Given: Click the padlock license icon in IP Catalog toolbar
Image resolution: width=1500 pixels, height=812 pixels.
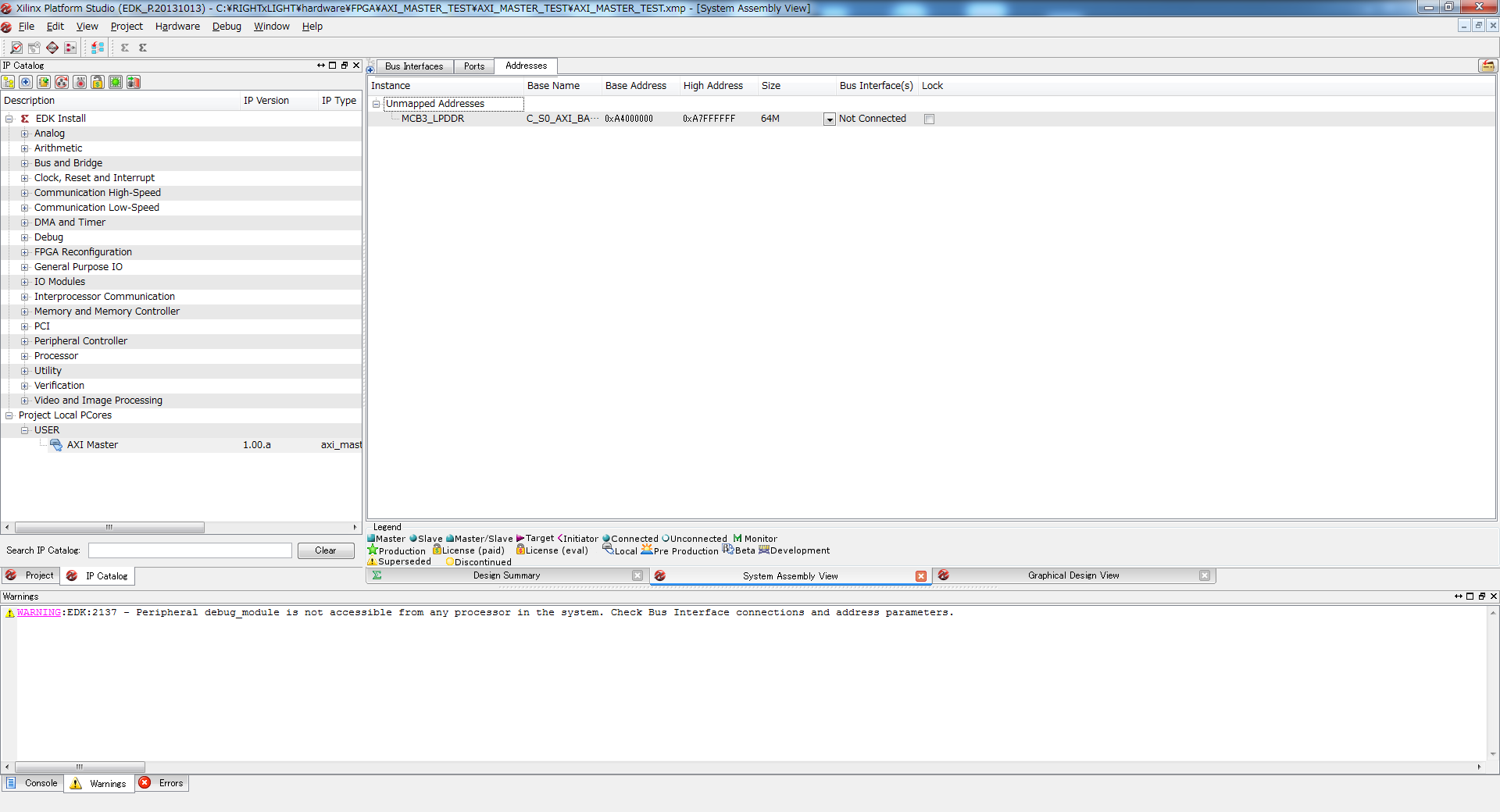Looking at the screenshot, I should point(98,82).
